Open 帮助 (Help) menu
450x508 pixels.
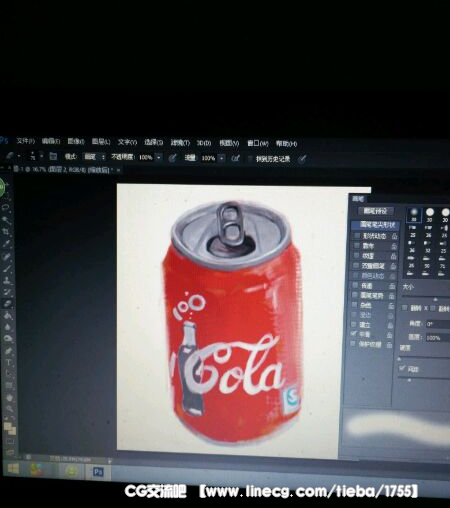coord(286,144)
